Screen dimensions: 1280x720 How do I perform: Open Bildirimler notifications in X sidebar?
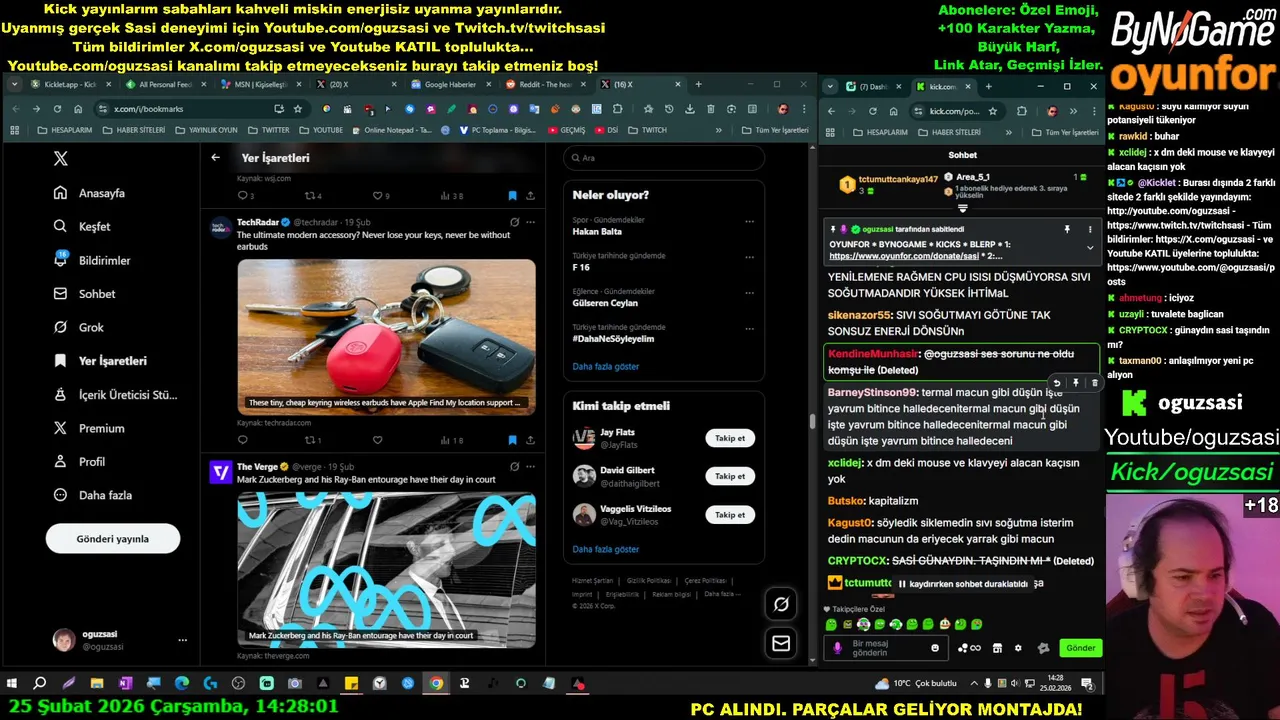click(x=93, y=260)
